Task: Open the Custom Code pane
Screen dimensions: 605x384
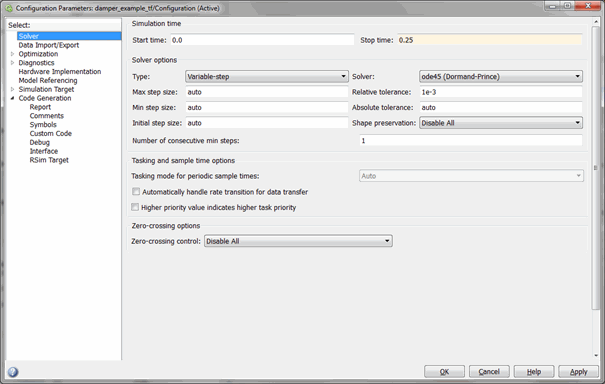Action: point(51,133)
